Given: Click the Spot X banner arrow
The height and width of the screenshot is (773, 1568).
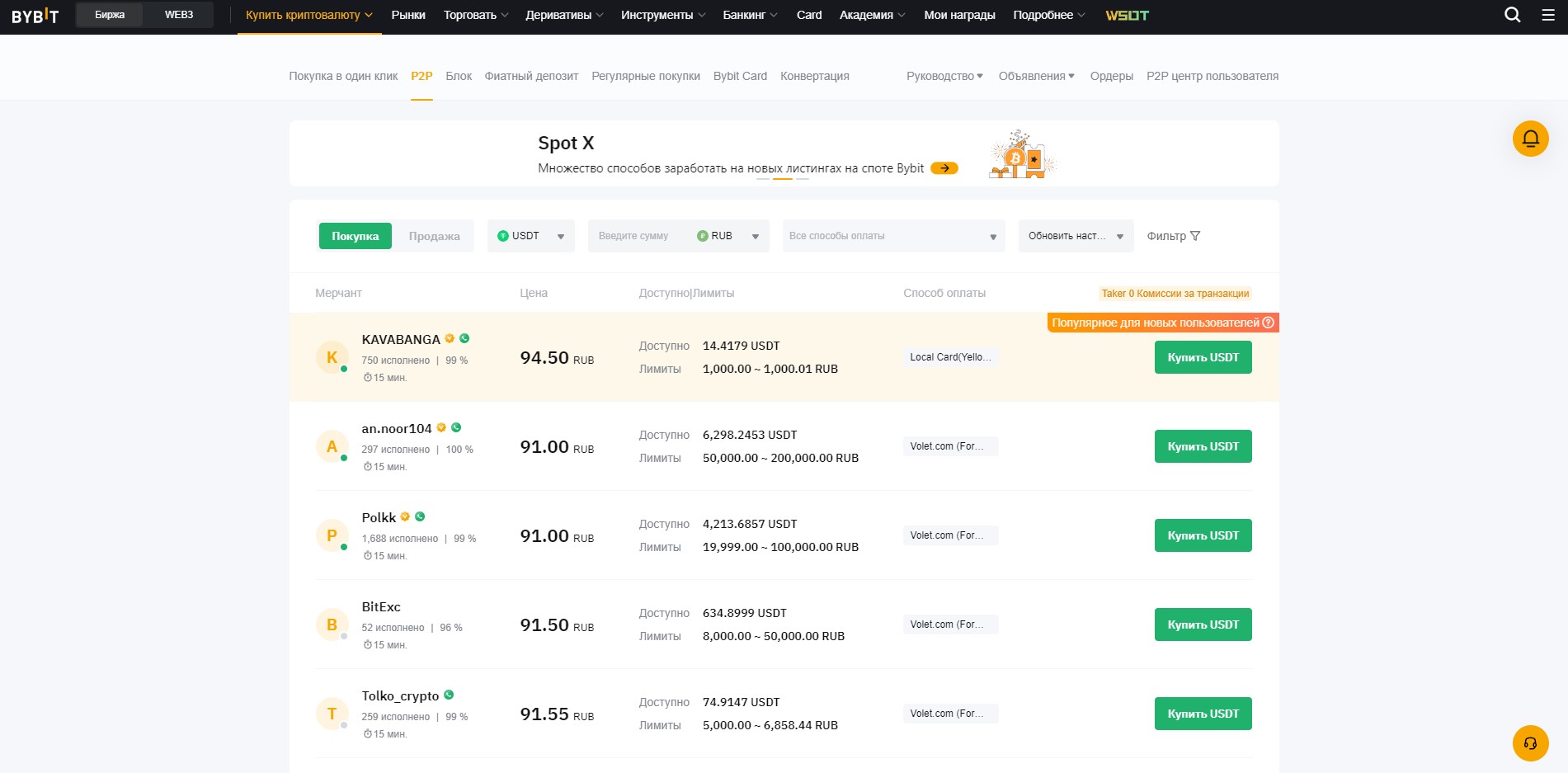Looking at the screenshot, I should point(944,168).
